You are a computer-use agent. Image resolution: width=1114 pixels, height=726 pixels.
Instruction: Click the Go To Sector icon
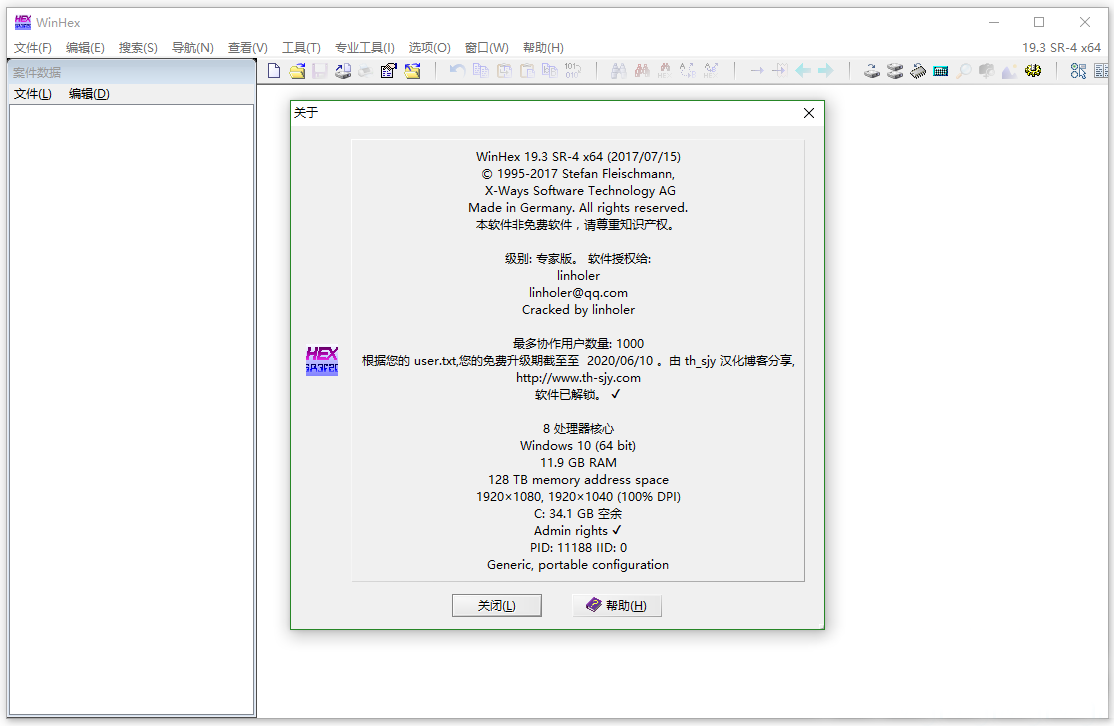[x=779, y=70]
